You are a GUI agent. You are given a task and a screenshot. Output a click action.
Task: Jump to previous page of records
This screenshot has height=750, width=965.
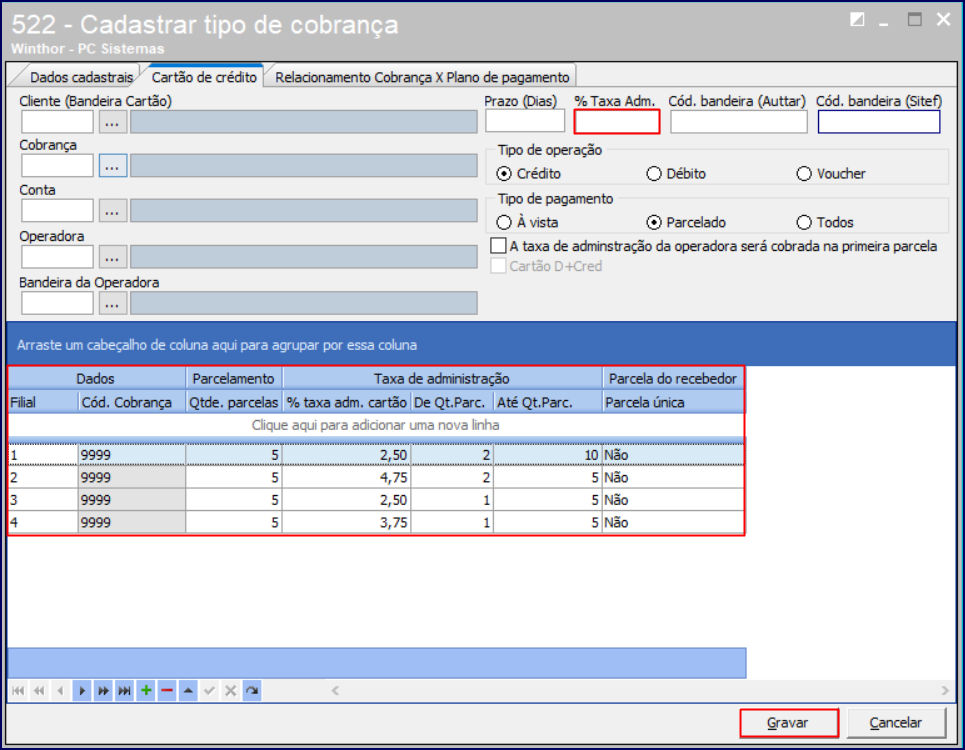pyautogui.click(x=39, y=691)
